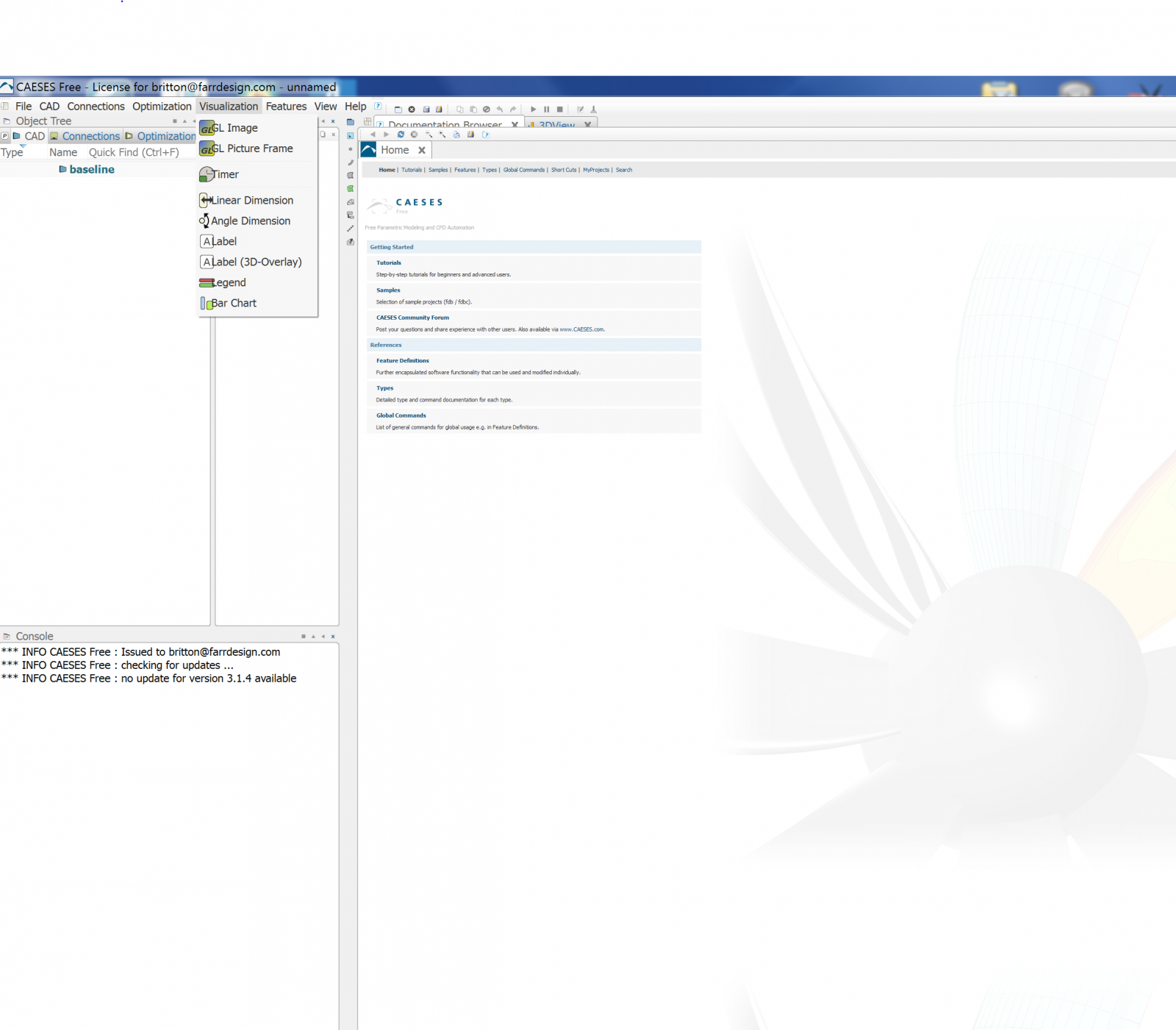Open the Tutorials link in navigation bar
Image resolution: width=1176 pixels, height=1030 pixels.
pos(412,170)
